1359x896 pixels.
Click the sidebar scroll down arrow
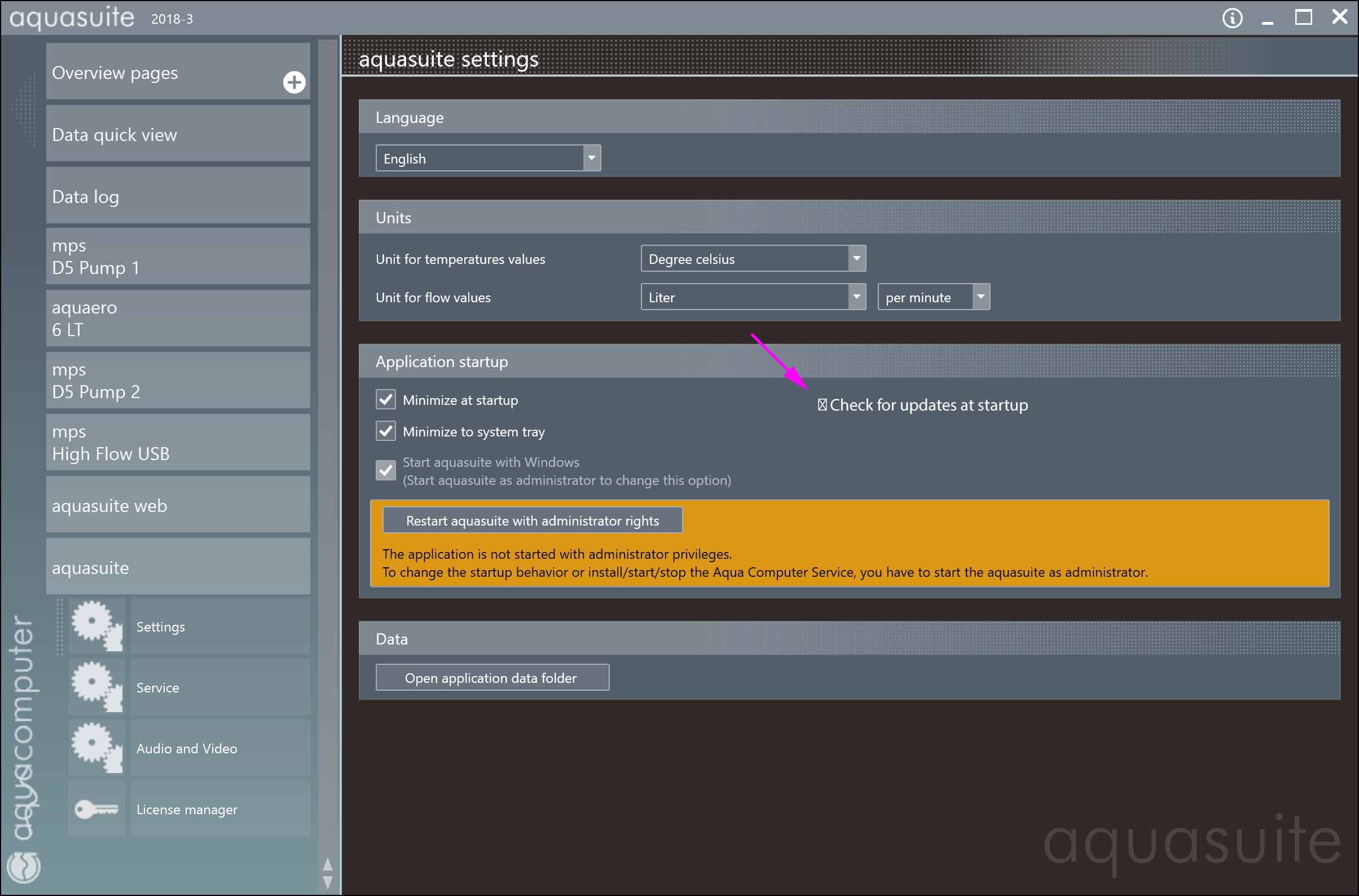coord(328,882)
